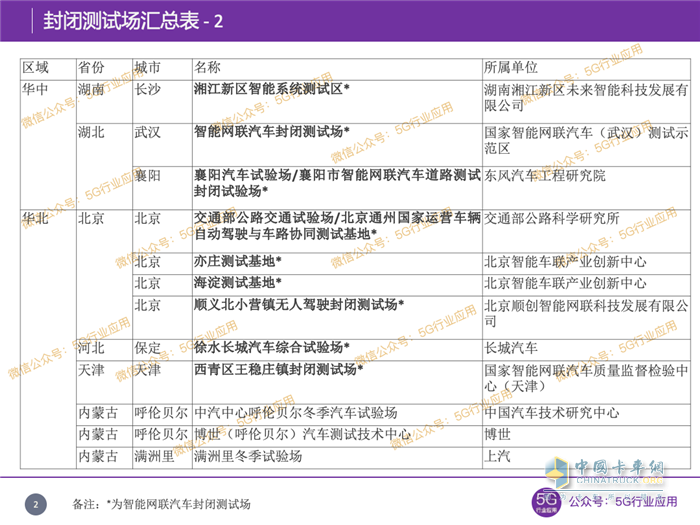Select 亦庄测试基地* name cell
Screen dimensions: 700x525
[x=338, y=264]
